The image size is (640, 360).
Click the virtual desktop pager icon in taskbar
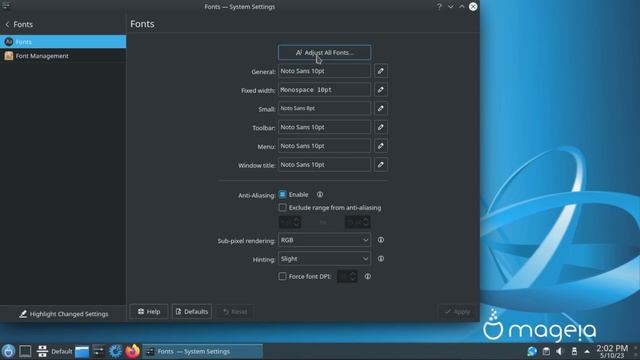tap(25, 351)
